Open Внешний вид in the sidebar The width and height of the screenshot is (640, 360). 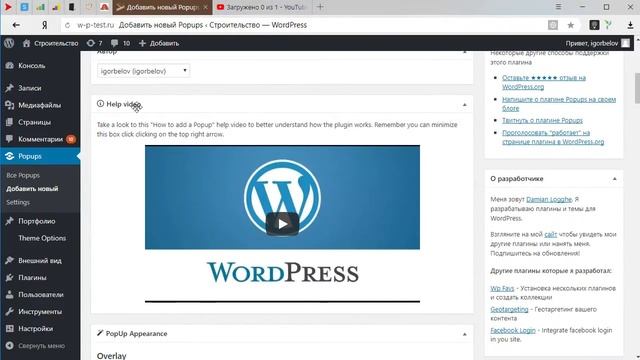click(x=40, y=260)
